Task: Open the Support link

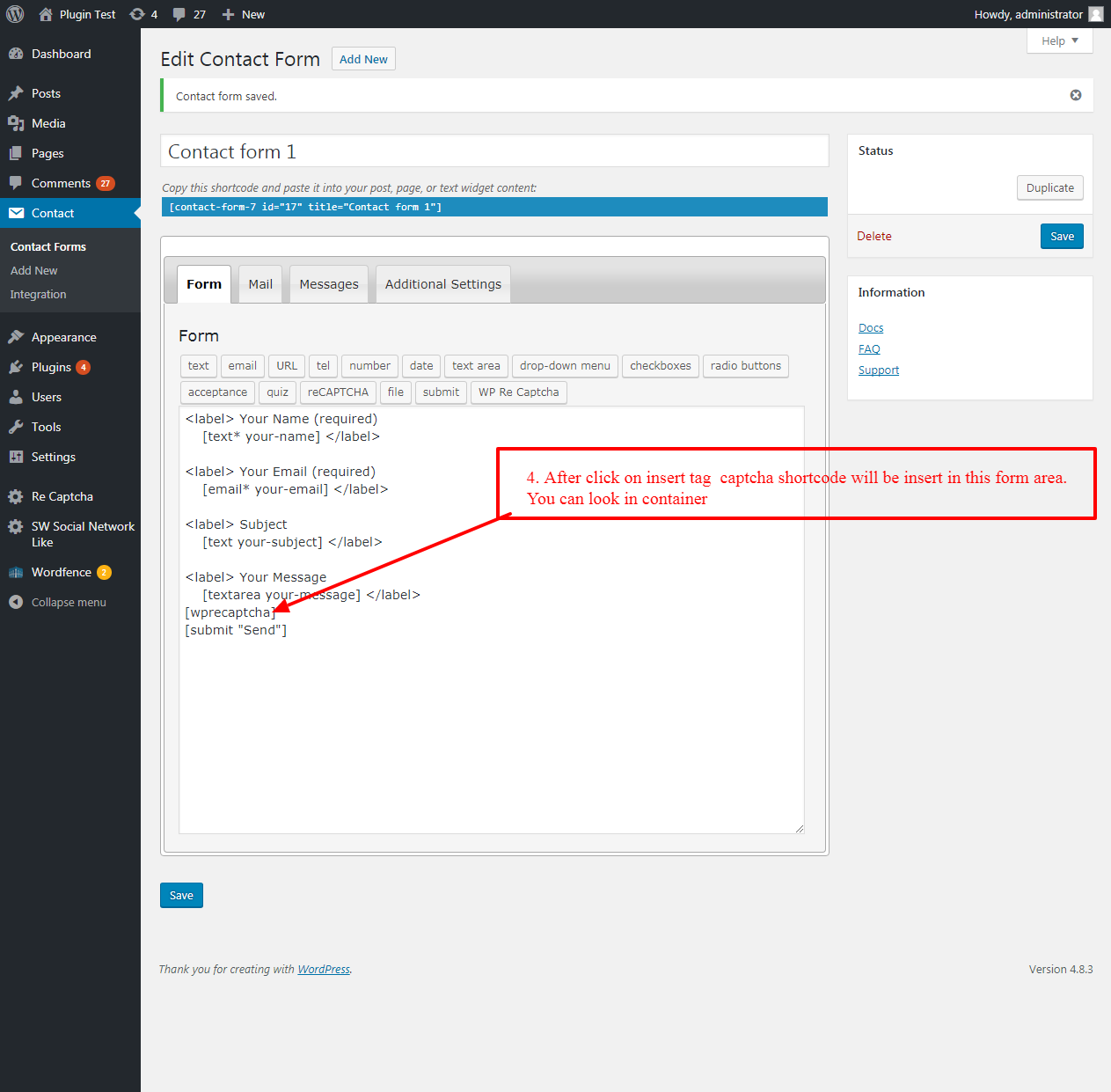Action: click(x=879, y=370)
